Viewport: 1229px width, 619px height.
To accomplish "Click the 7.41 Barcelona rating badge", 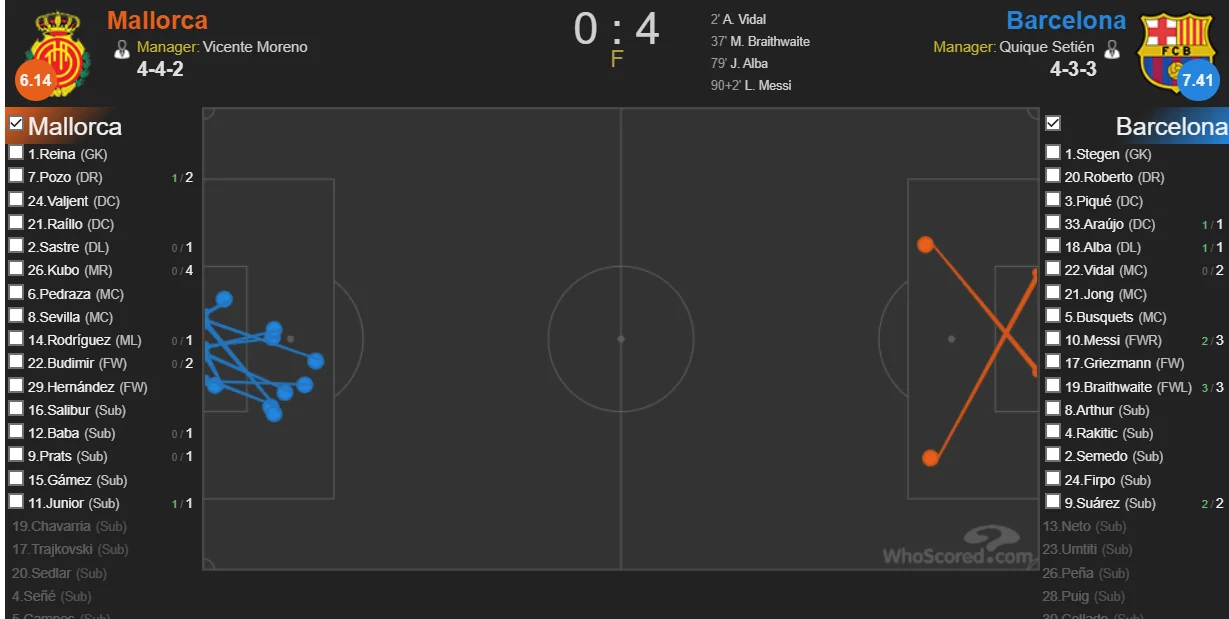I will coord(1198,80).
